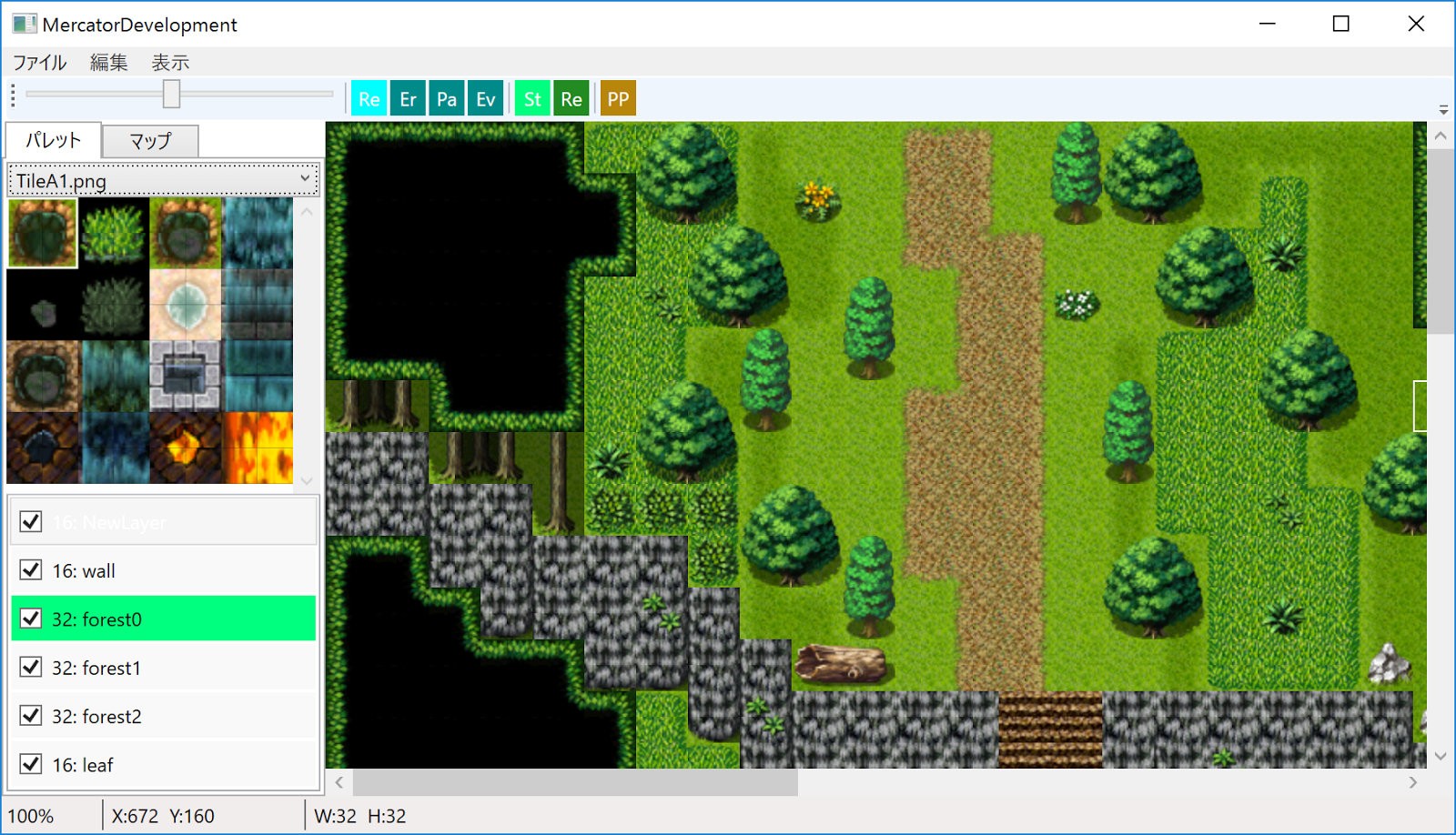Select the Er eraser tool

tap(408, 99)
